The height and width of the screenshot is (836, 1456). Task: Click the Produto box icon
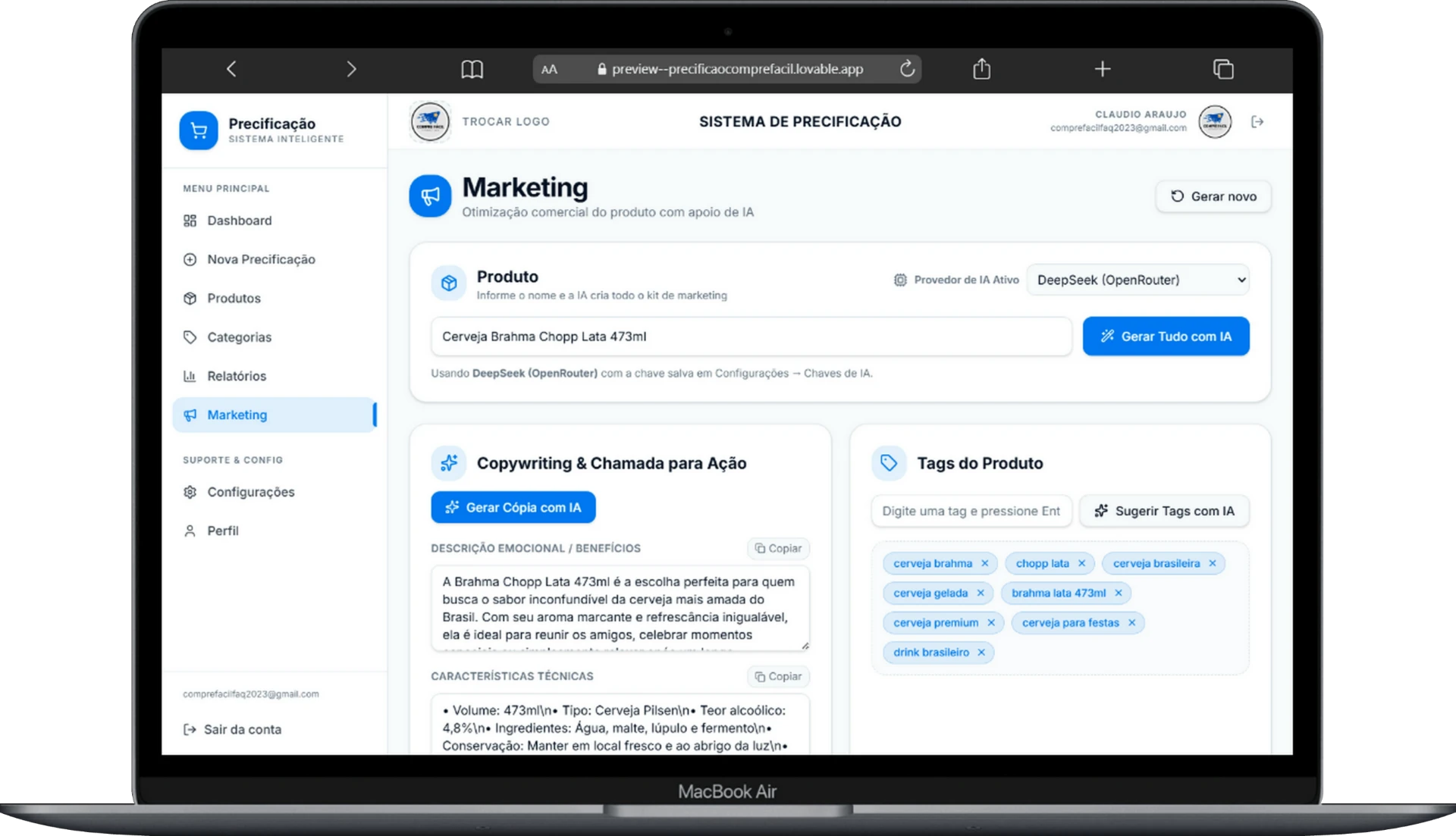tap(449, 283)
